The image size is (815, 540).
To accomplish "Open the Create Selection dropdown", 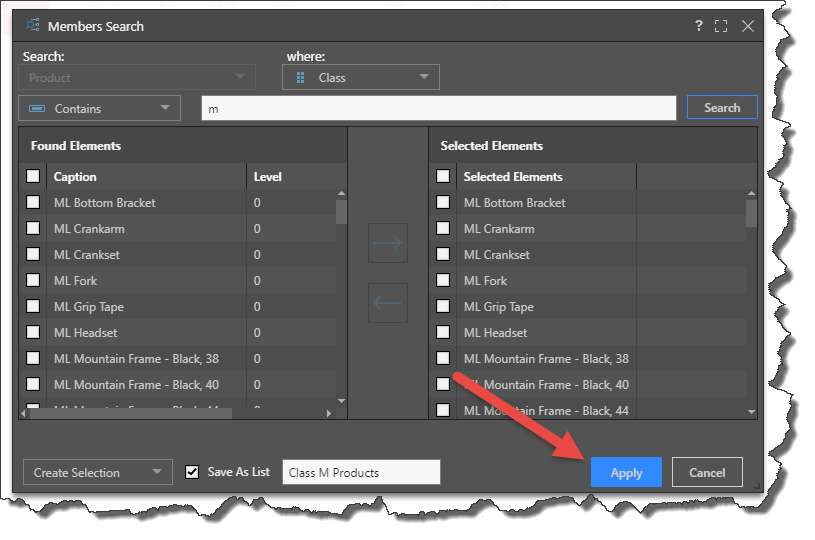I will point(97,473).
